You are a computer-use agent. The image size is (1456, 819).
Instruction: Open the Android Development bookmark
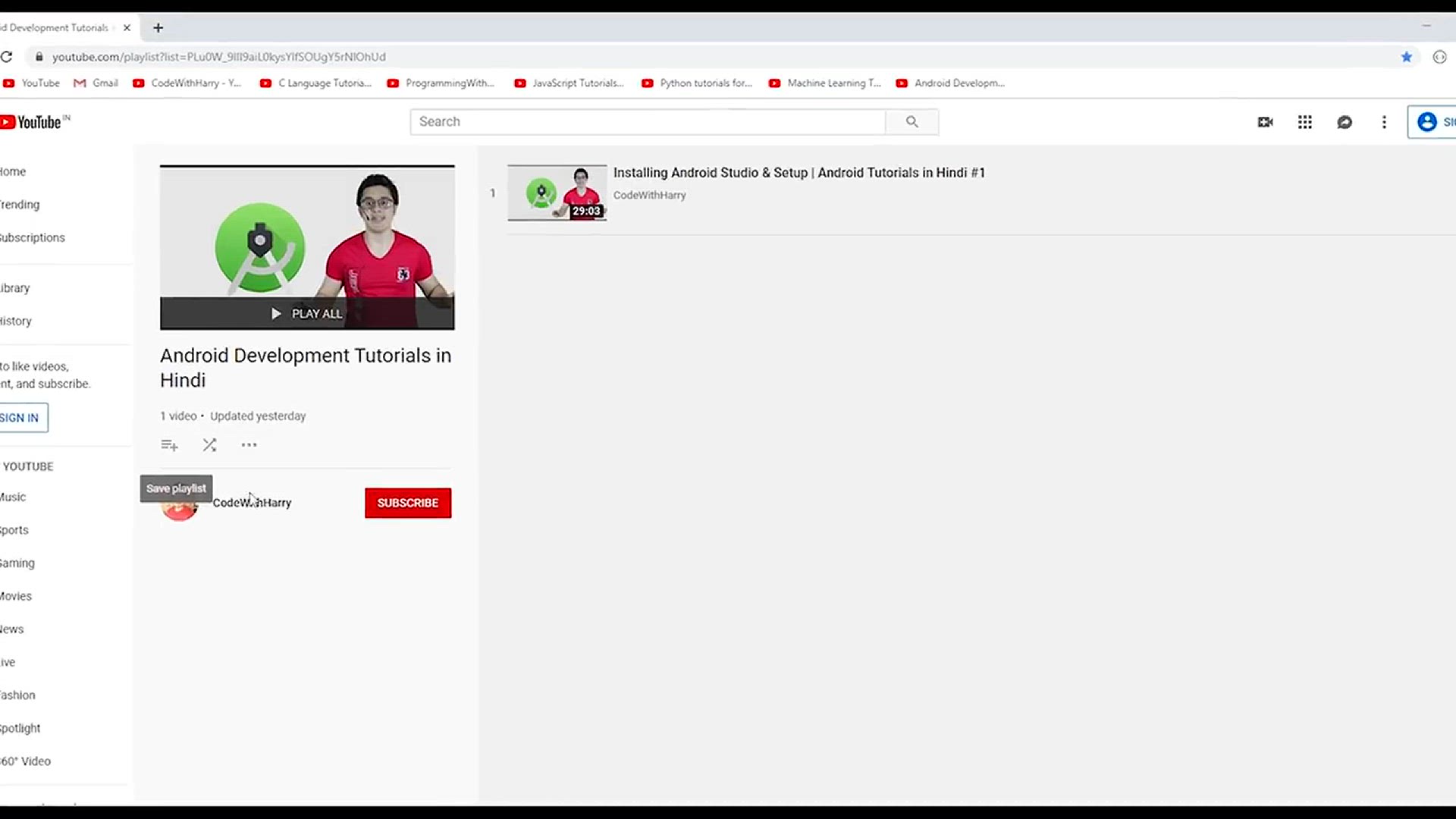[x=950, y=83]
